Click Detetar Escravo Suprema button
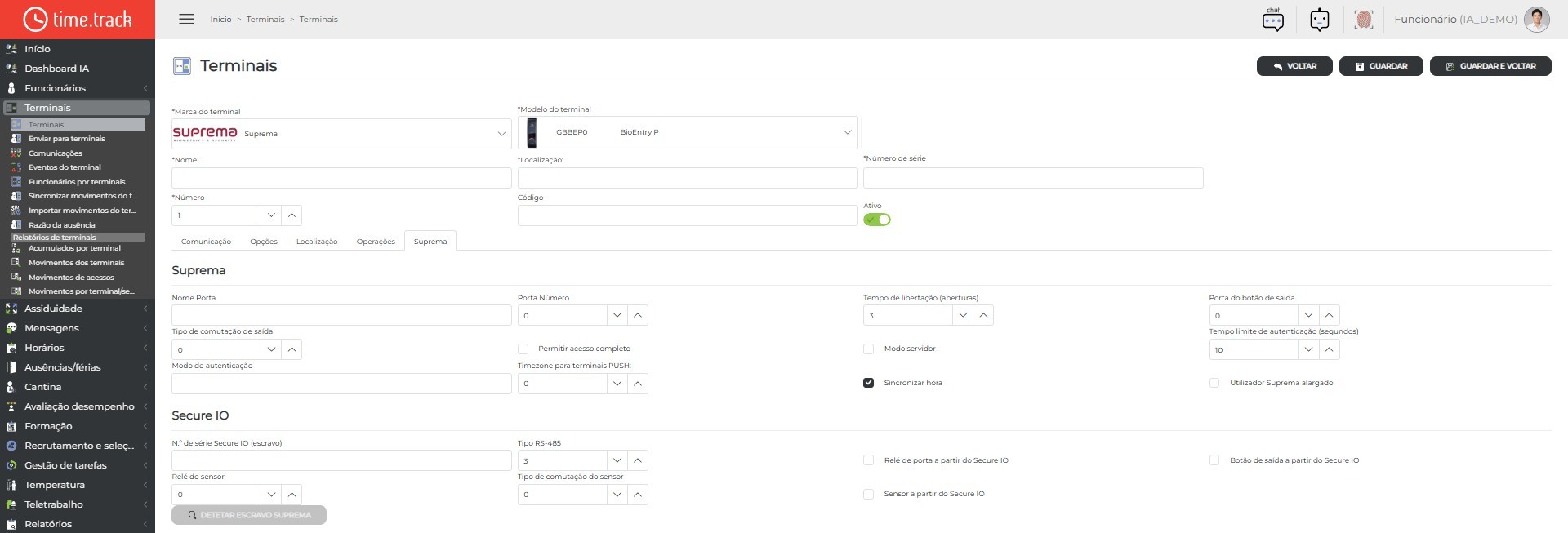1568x533 pixels. (x=249, y=515)
